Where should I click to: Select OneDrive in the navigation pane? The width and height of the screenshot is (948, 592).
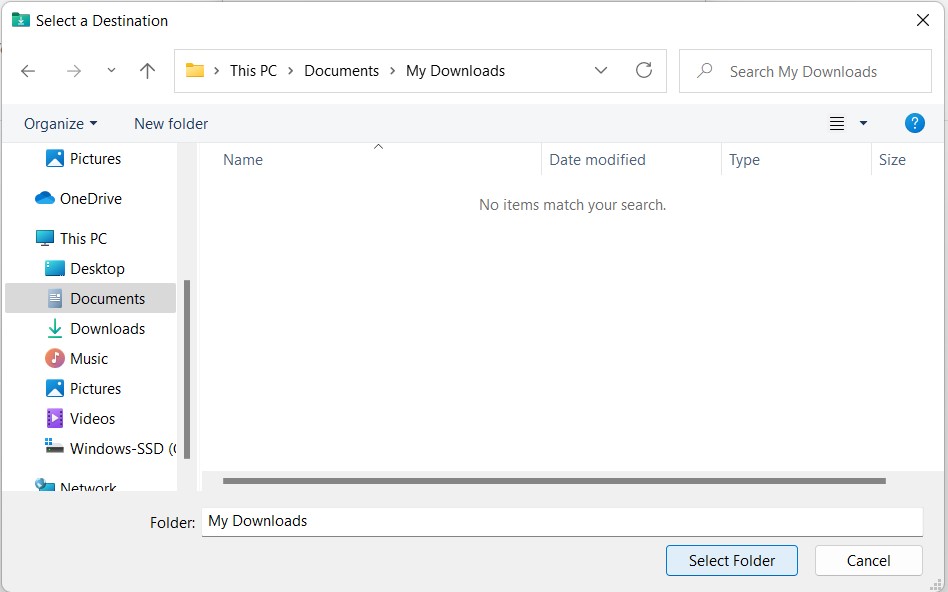click(x=90, y=199)
